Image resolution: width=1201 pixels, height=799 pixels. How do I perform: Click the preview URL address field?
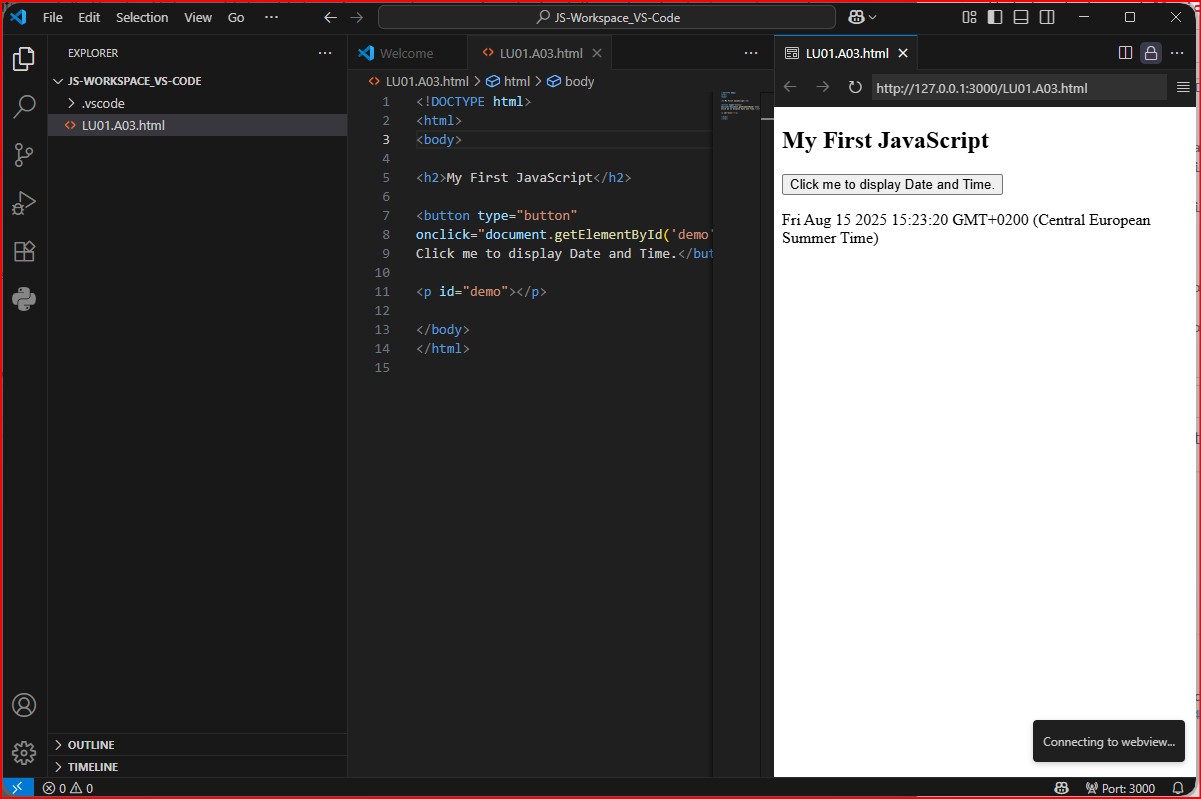(x=1018, y=88)
